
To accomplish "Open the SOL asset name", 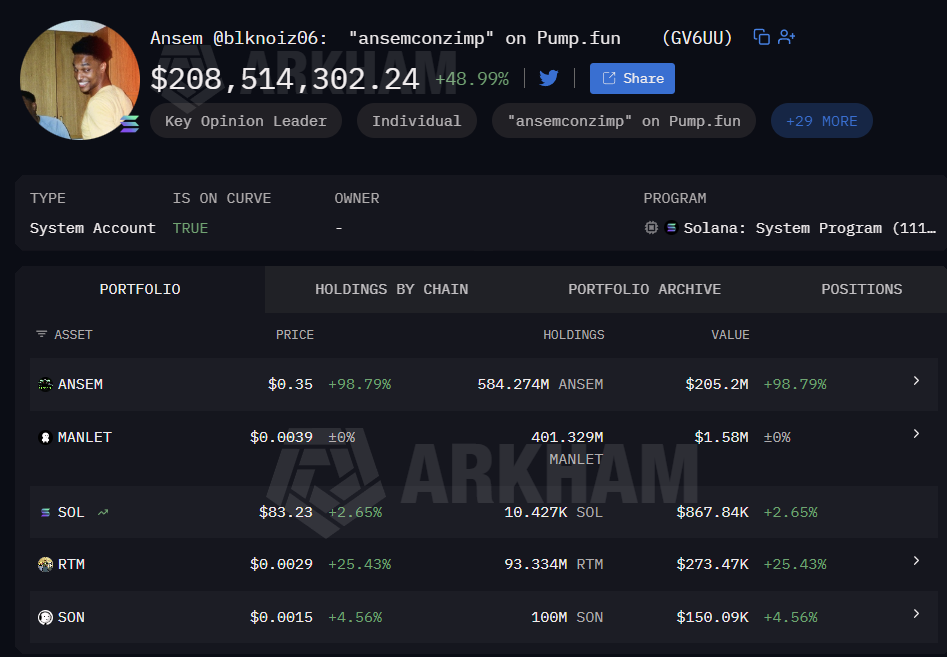I will click(71, 512).
